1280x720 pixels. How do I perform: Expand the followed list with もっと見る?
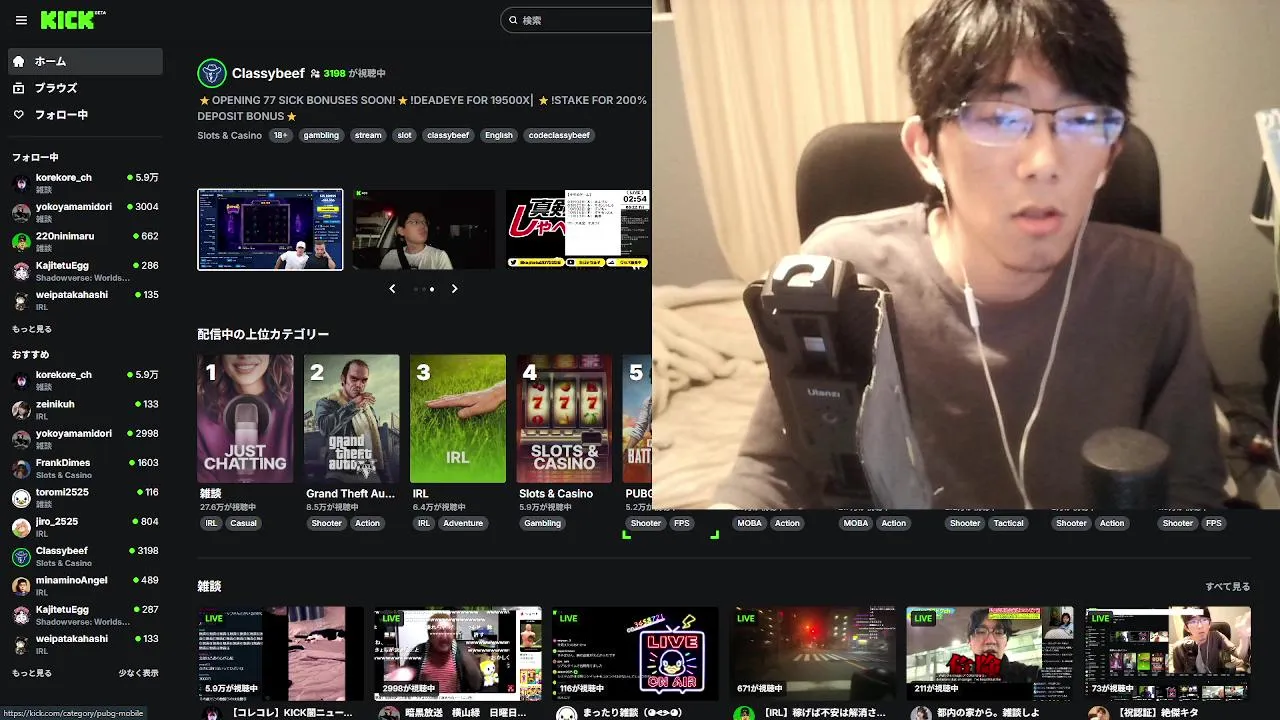[x=32, y=329]
